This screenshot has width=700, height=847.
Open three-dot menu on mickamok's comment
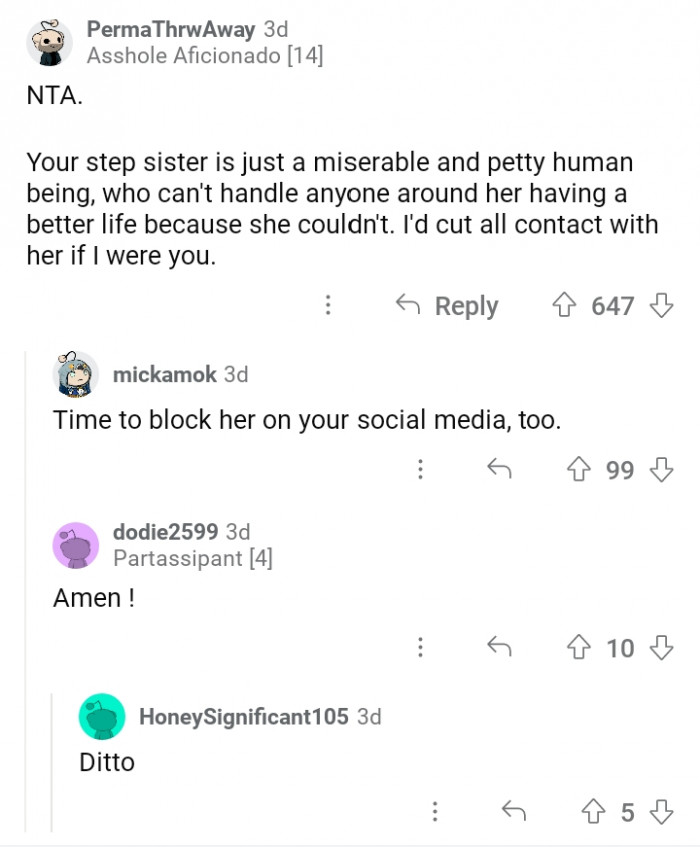tap(423, 469)
